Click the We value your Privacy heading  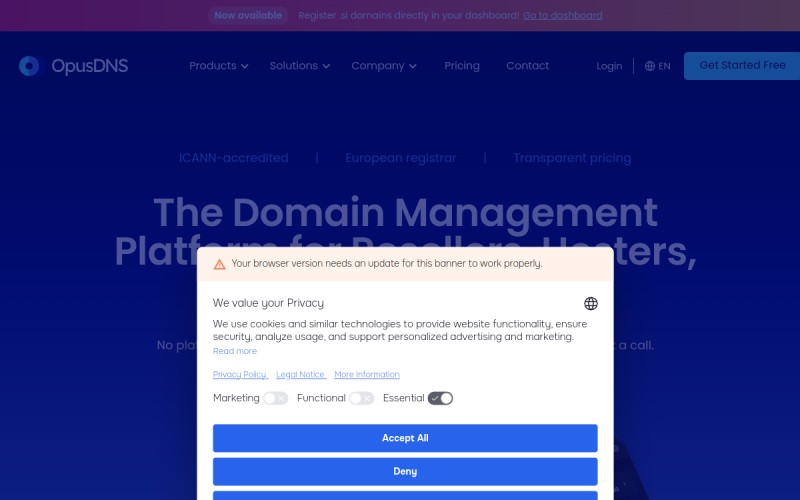tap(268, 303)
